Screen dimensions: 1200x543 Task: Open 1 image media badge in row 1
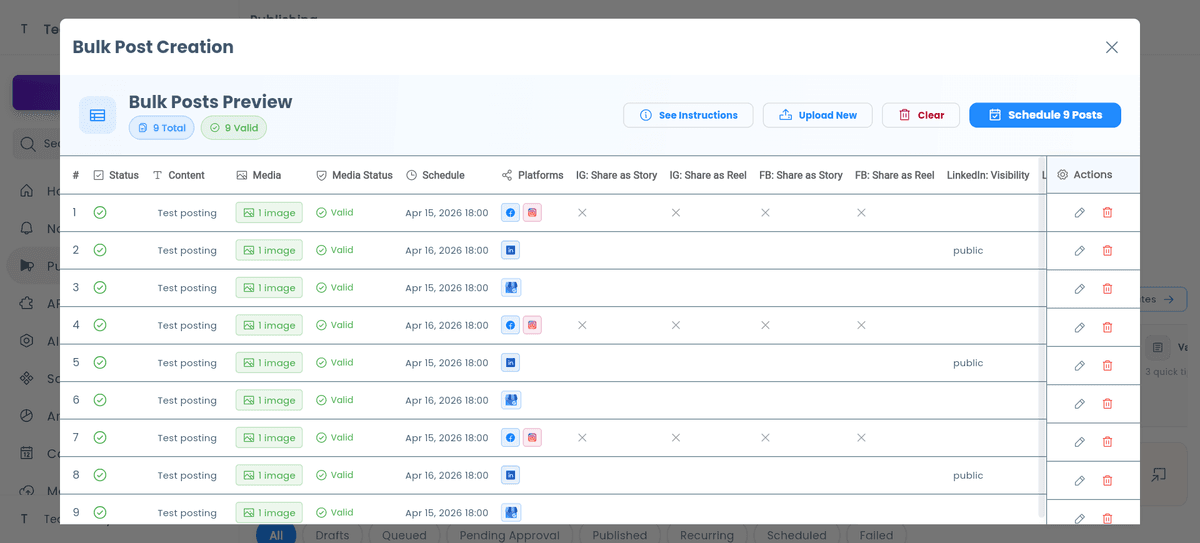coord(269,213)
